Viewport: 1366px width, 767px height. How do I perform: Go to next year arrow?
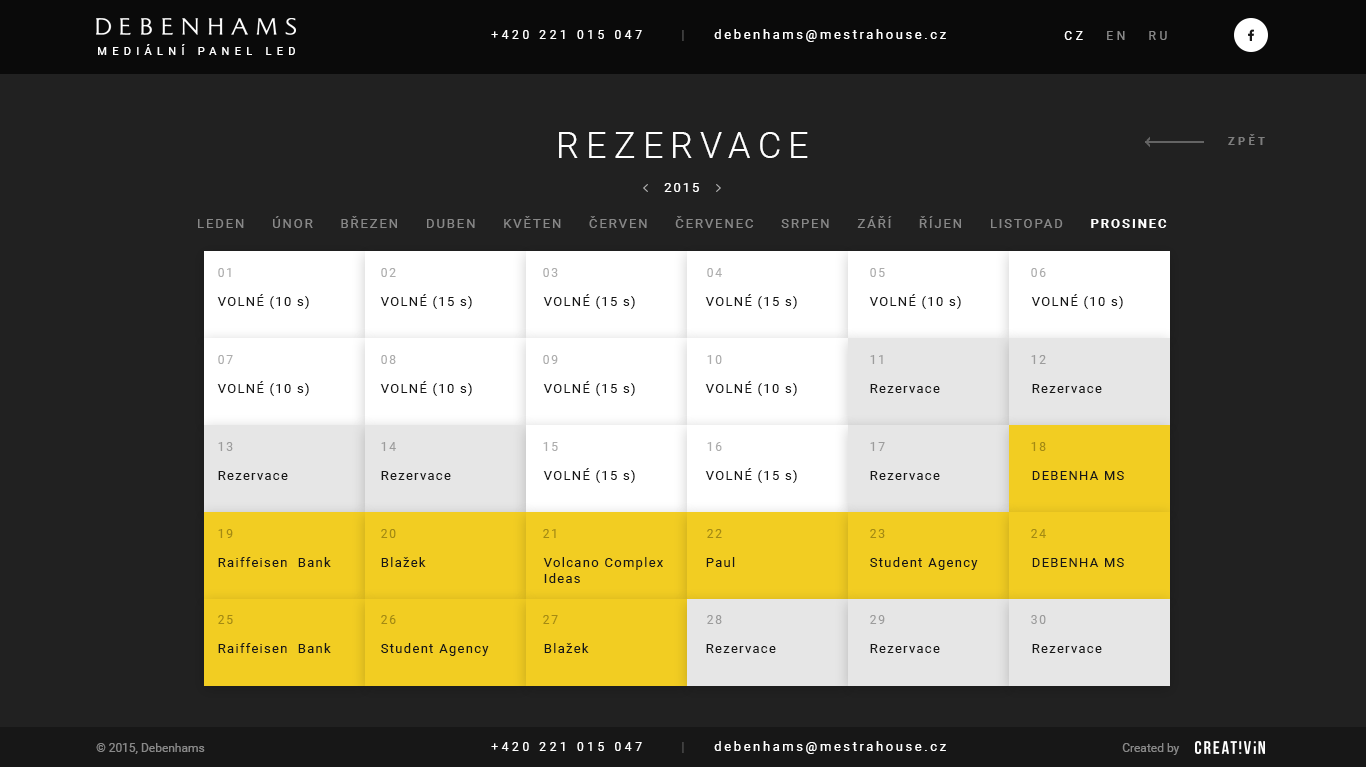(x=718, y=188)
